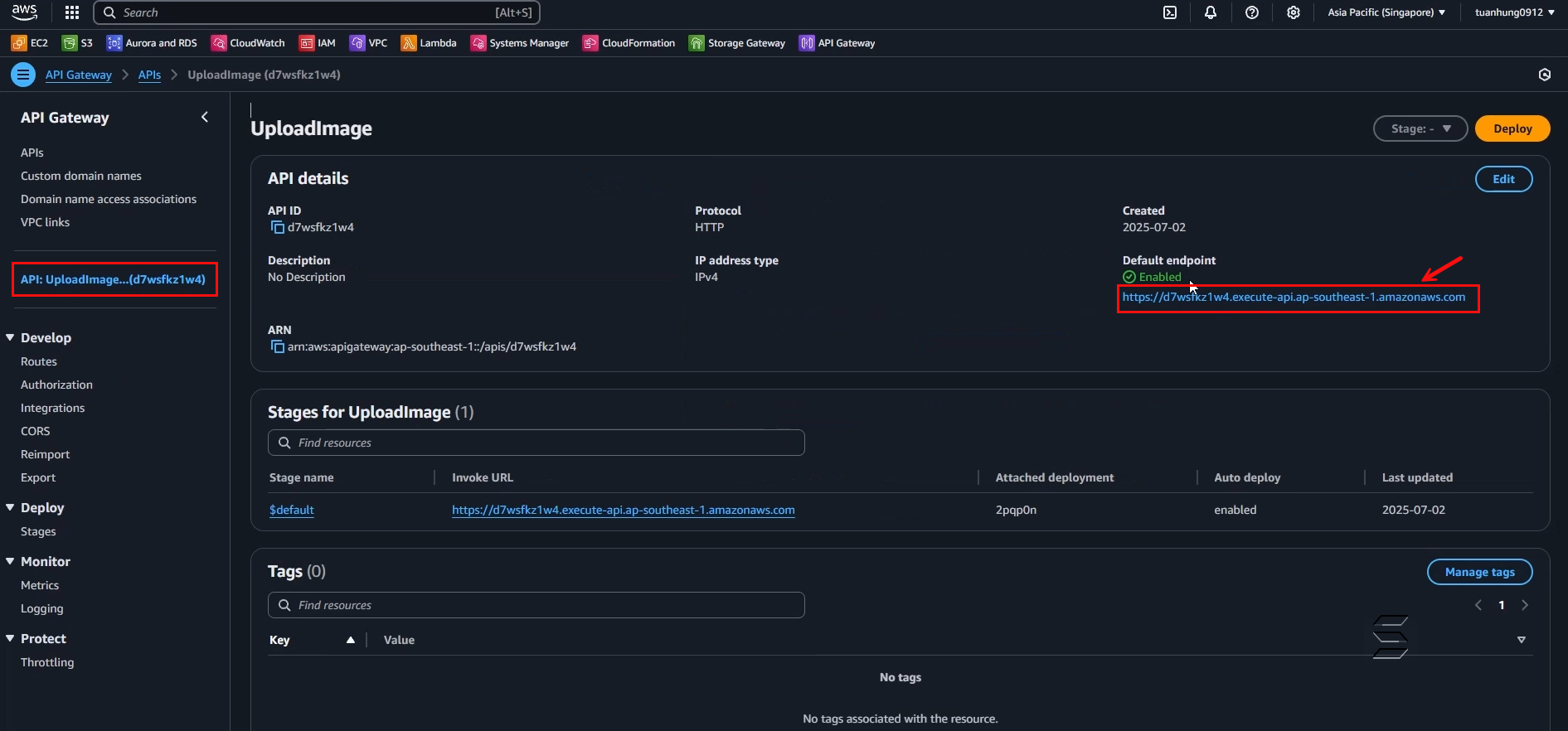This screenshot has width=1568, height=731.
Task: Open Logging in the sidebar
Action: [41, 608]
